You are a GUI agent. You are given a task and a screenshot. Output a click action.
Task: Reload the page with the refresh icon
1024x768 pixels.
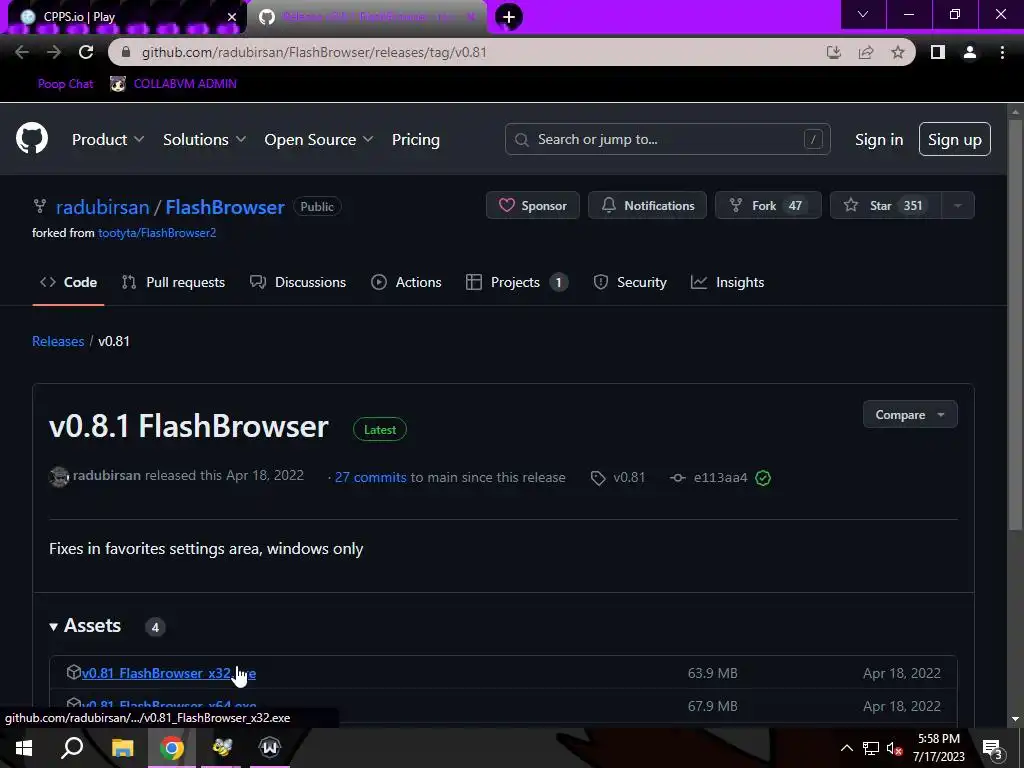tap(86, 52)
